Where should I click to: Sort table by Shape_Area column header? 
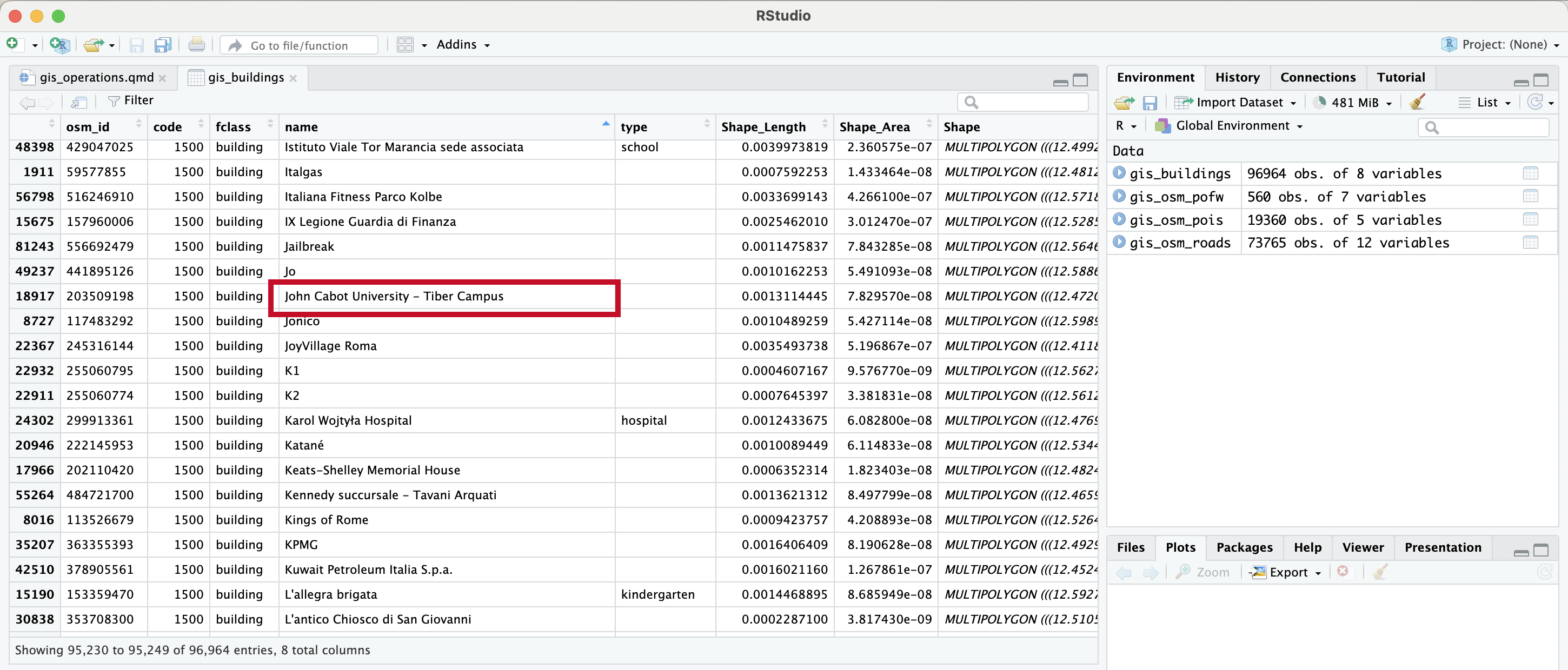tap(874, 126)
